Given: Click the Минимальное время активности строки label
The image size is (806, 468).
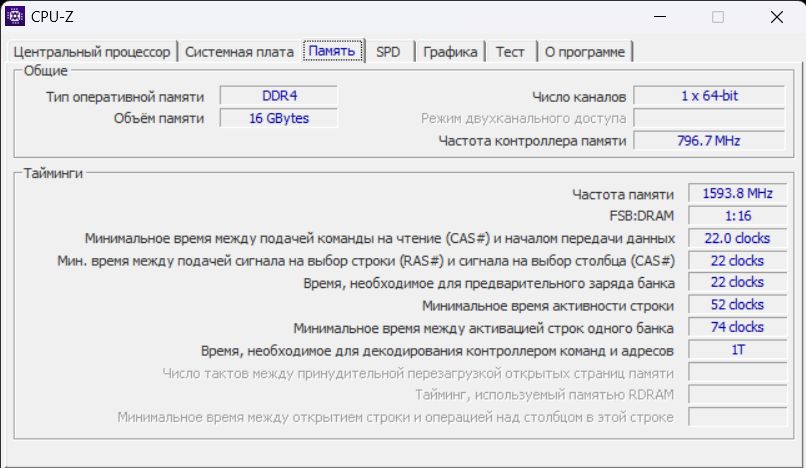Looking at the screenshot, I should [x=548, y=306].
